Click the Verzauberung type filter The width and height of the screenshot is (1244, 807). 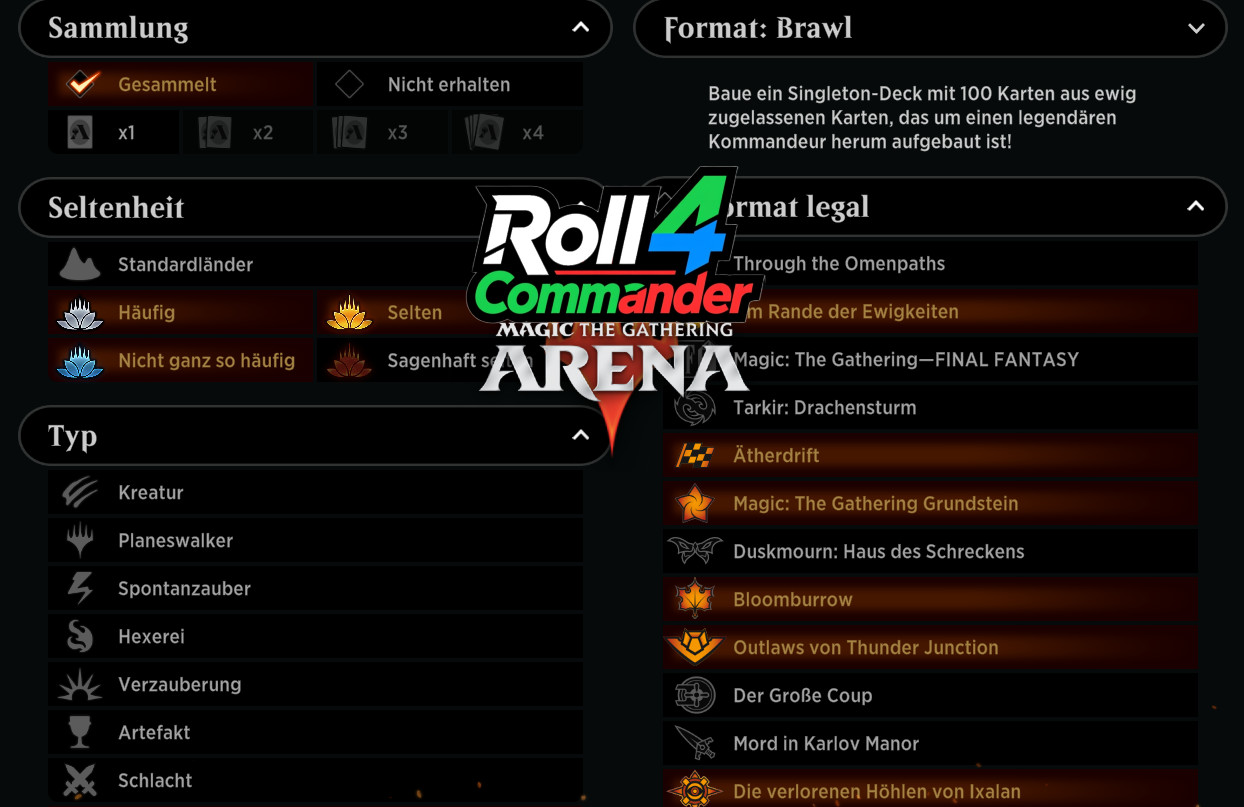(x=315, y=684)
